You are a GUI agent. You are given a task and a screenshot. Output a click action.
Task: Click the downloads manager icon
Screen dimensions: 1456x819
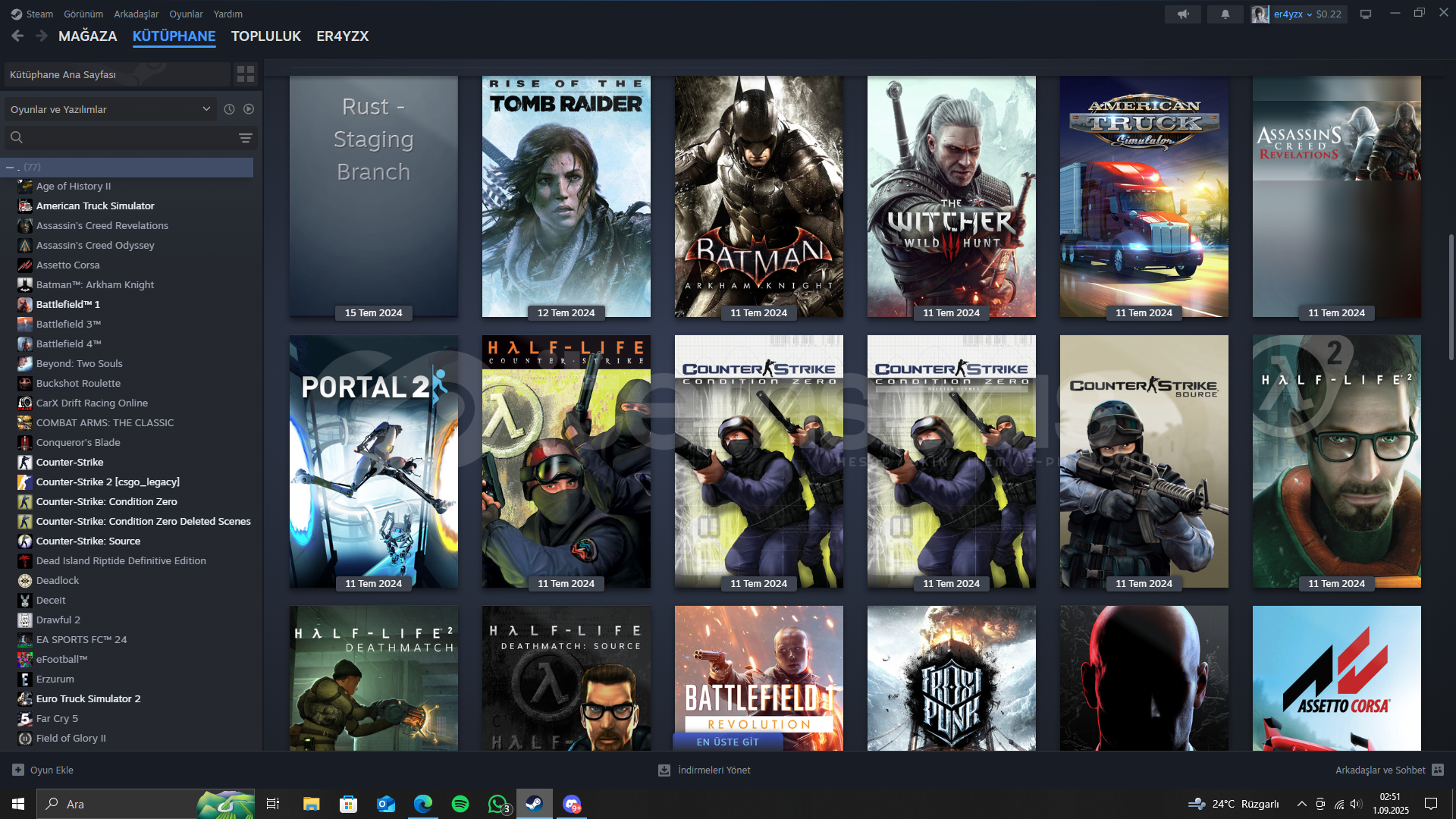coord(664,770)
